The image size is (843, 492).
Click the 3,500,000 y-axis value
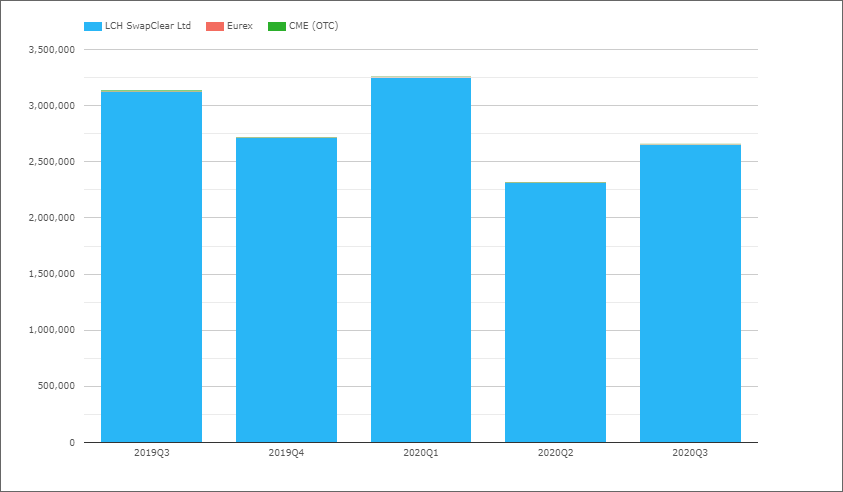(52, 49)
